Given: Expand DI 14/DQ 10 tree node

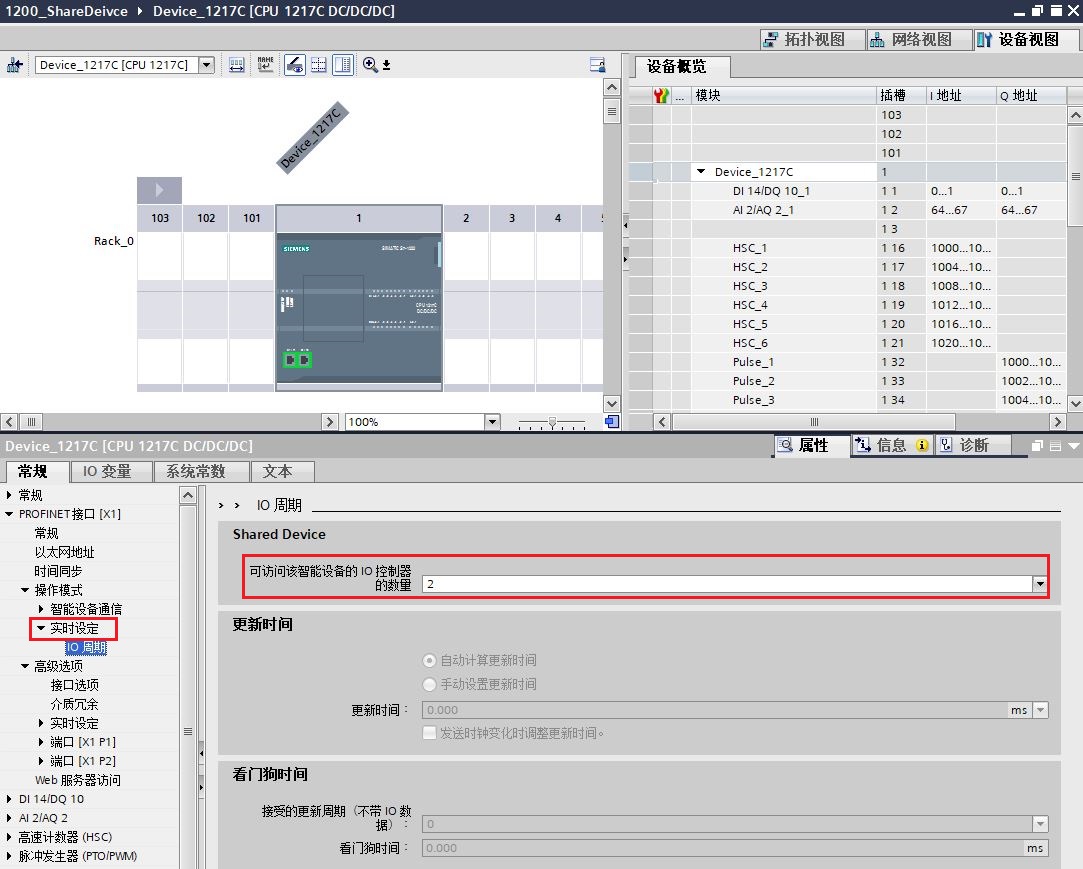Looking at the screenshot, I should [9, 799].
